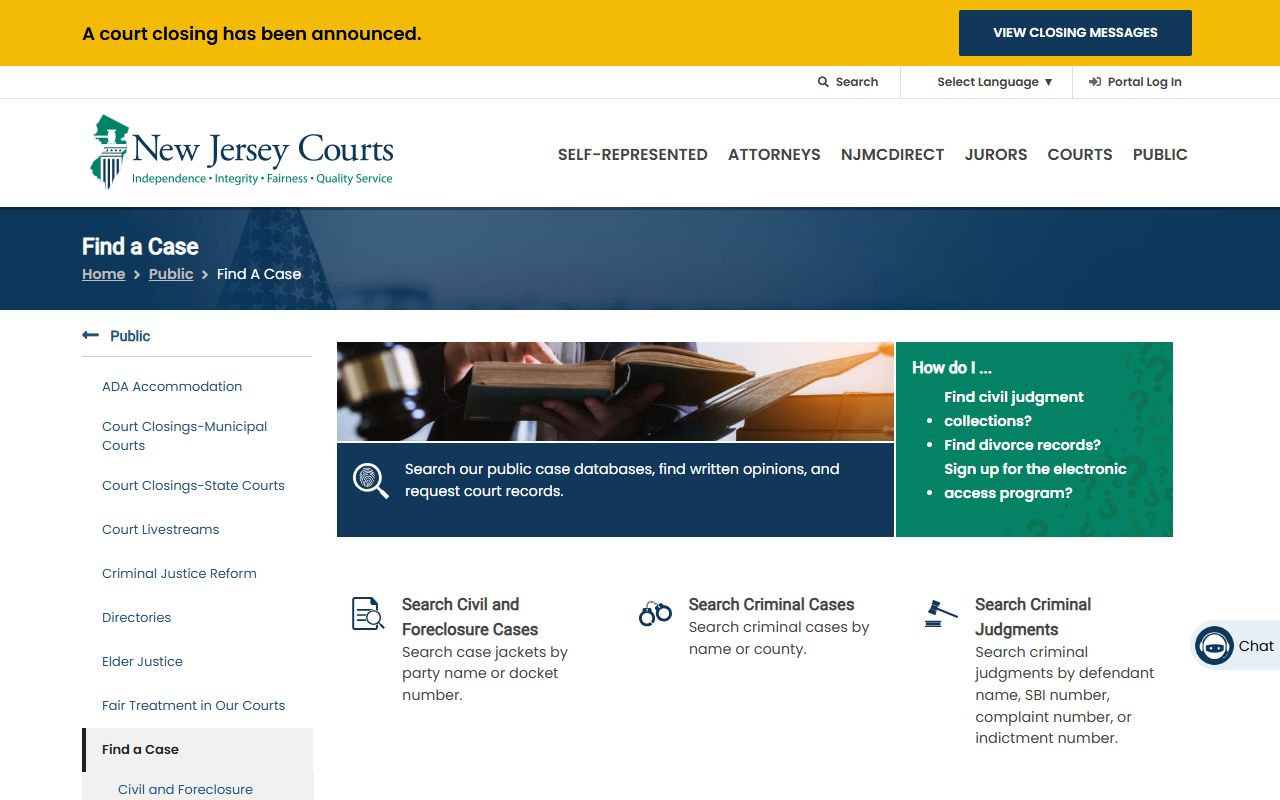Click the search magnifier icon

tap(823, 82)
